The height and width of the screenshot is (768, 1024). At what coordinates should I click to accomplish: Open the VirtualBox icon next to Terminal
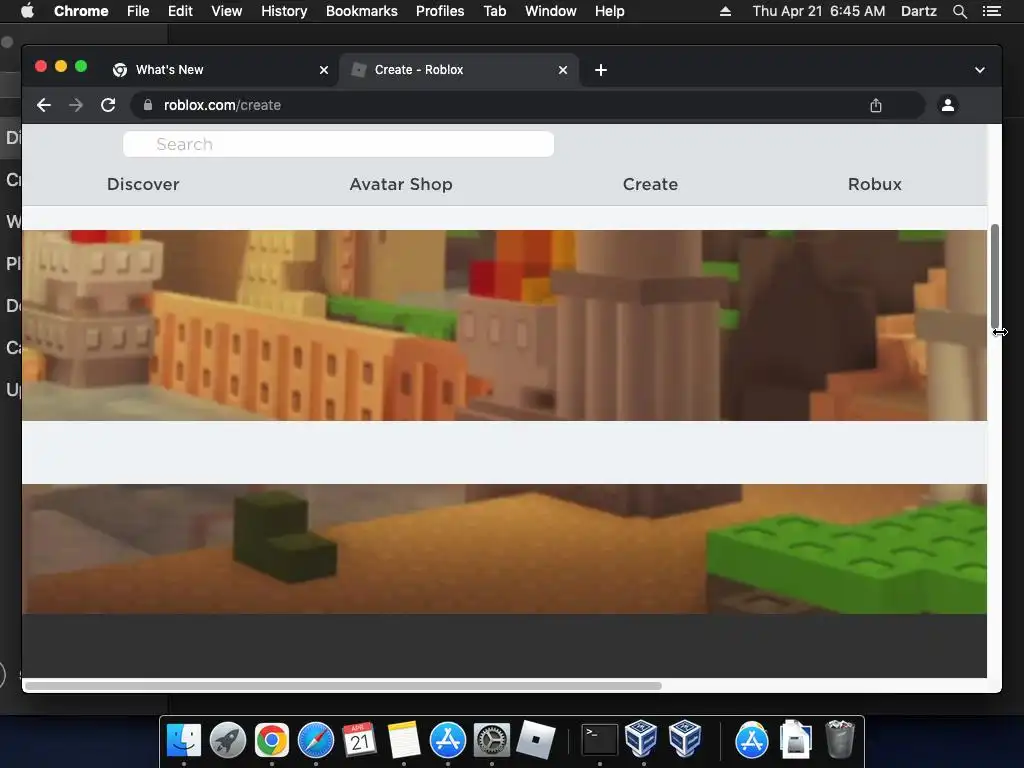(641, 739)
